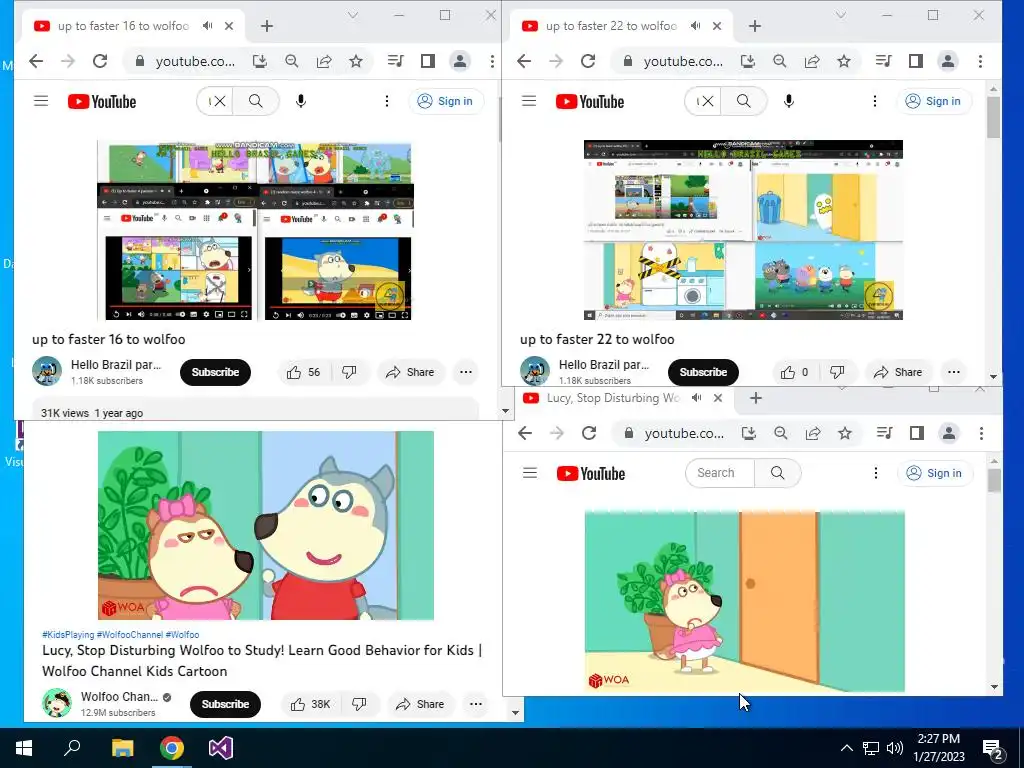The height and width of the screenshot is (768, 1024).
Task: Dislike the 'up to faster 16 to wolfoo' video
Action: tap(350, 372)
